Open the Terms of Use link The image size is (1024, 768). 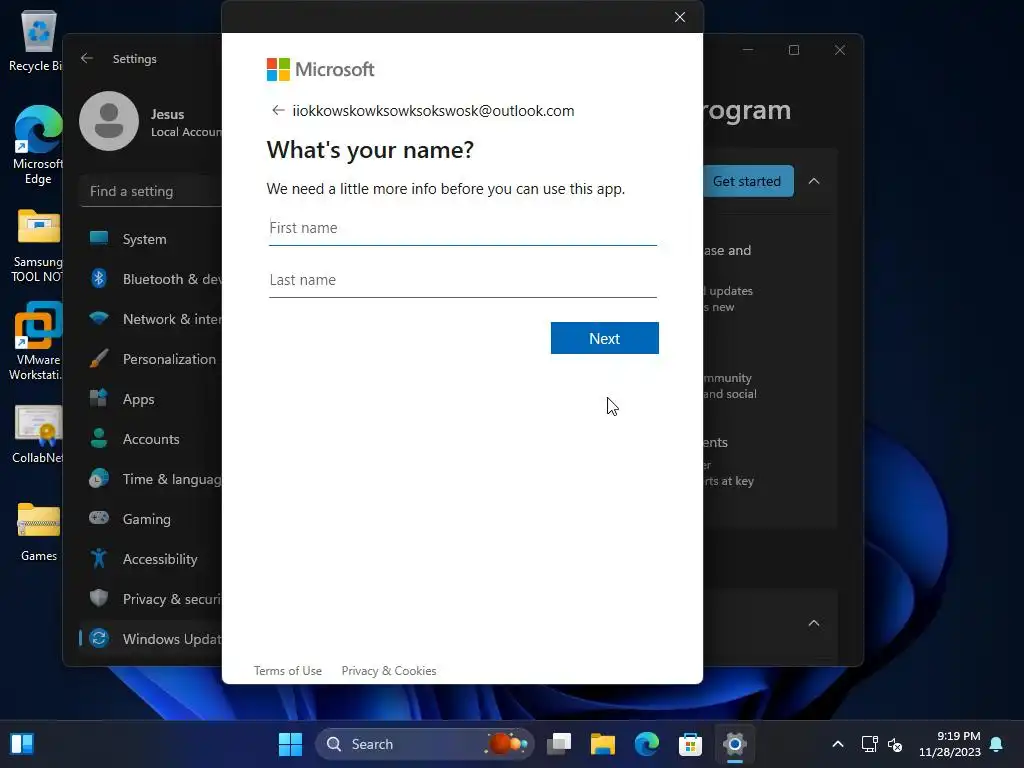pos(288,671)
